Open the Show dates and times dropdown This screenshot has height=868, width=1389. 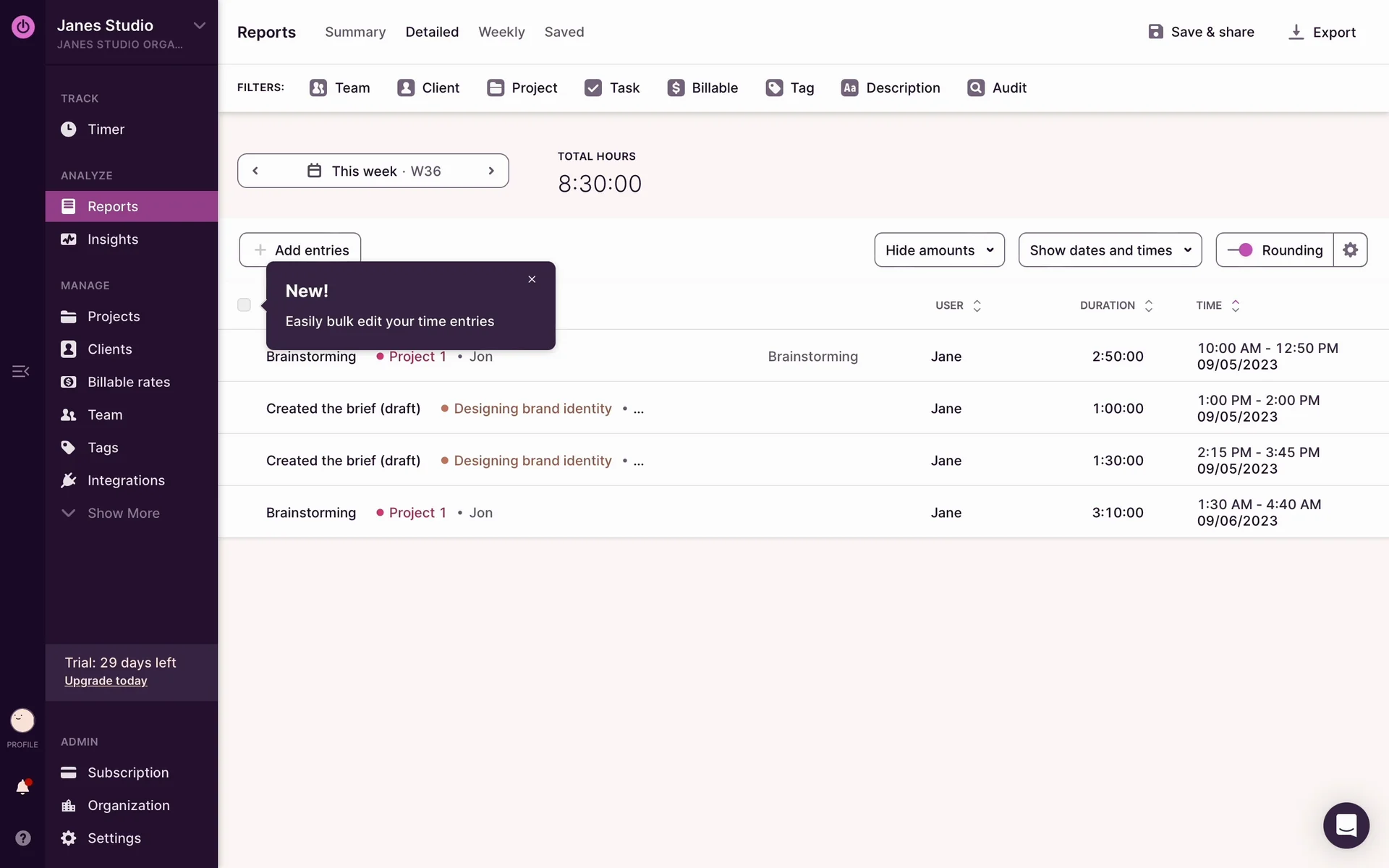coord(1110,250)
